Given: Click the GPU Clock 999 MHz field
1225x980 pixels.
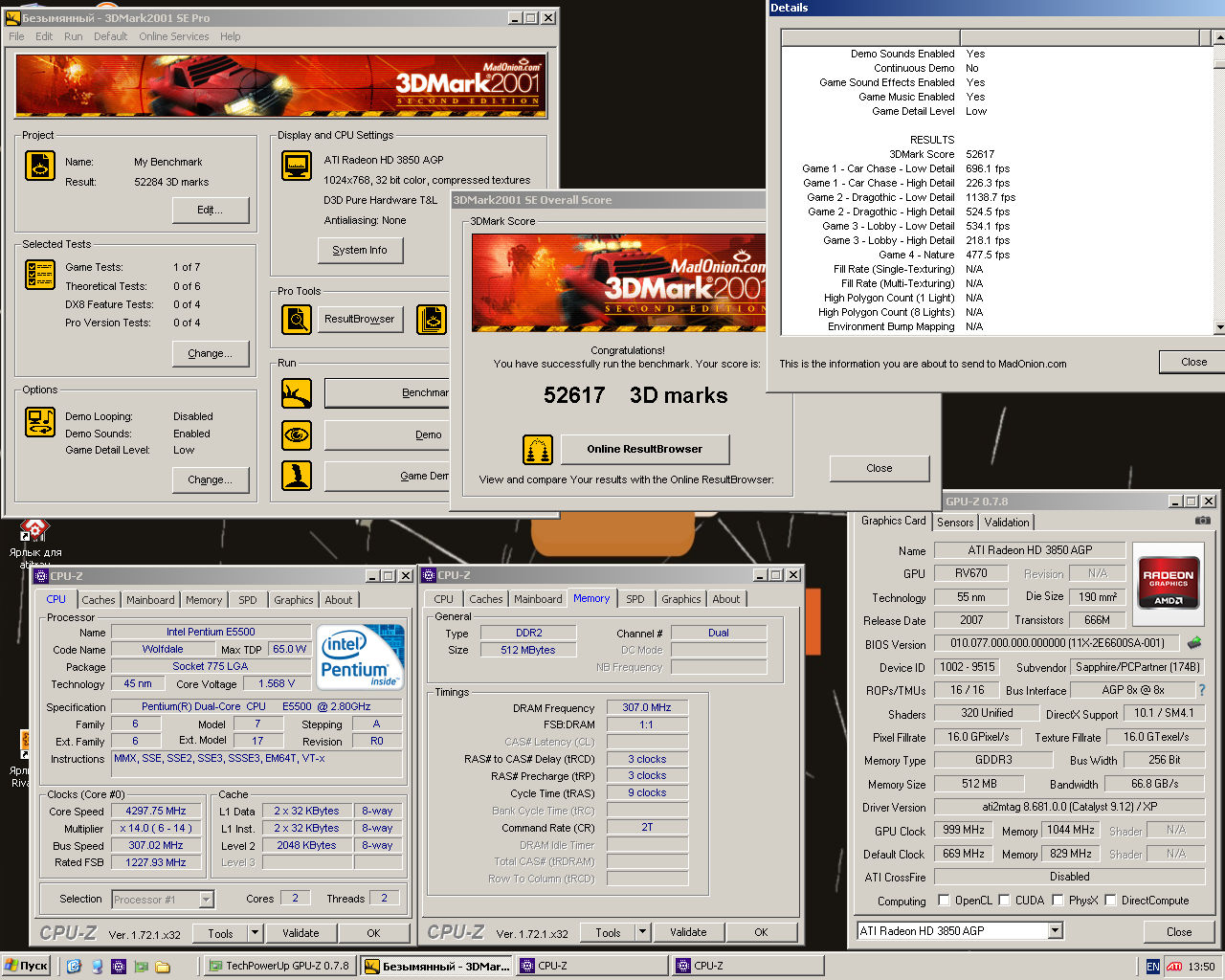Looking at the screenshot, I should (964, 831).
